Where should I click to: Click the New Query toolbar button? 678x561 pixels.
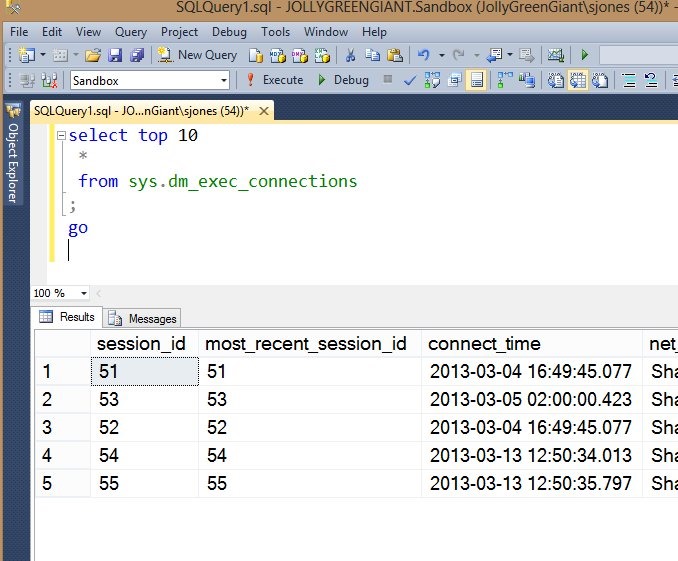click(x=200, y=55)
